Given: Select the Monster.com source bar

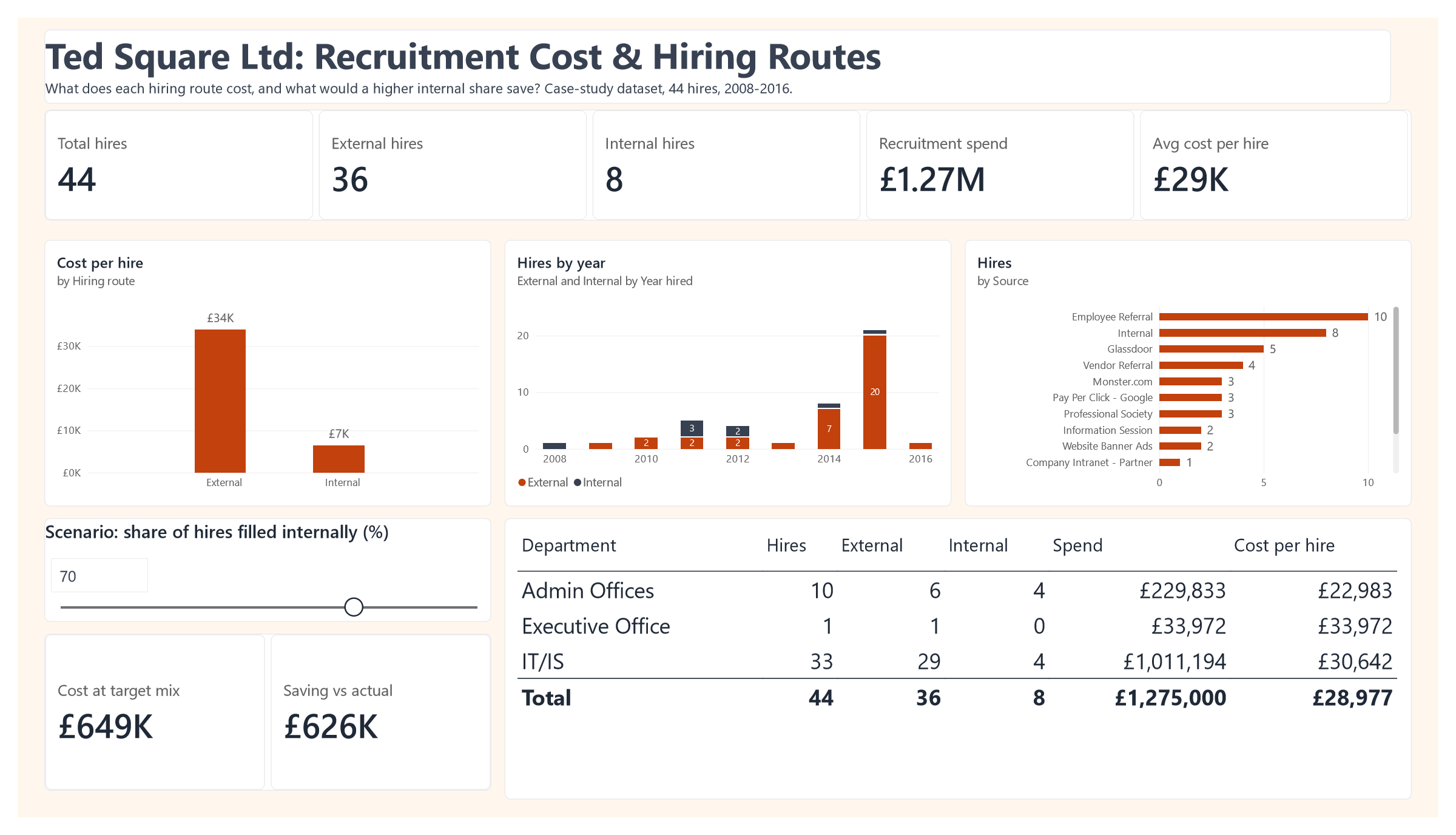Looking at the screenshot, I should coord(1190,382).
